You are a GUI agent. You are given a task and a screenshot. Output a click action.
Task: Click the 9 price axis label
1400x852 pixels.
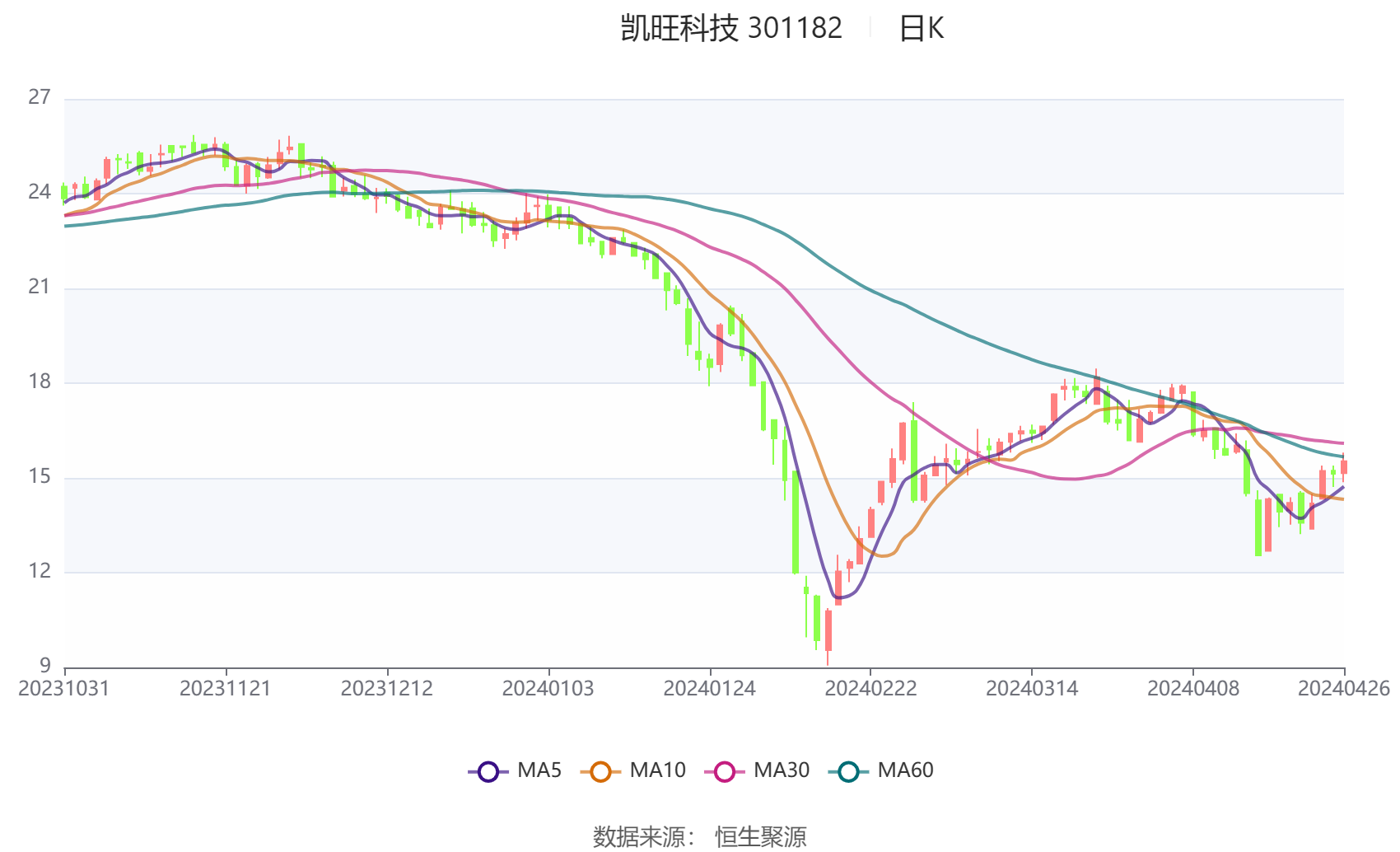pos(44,665)
